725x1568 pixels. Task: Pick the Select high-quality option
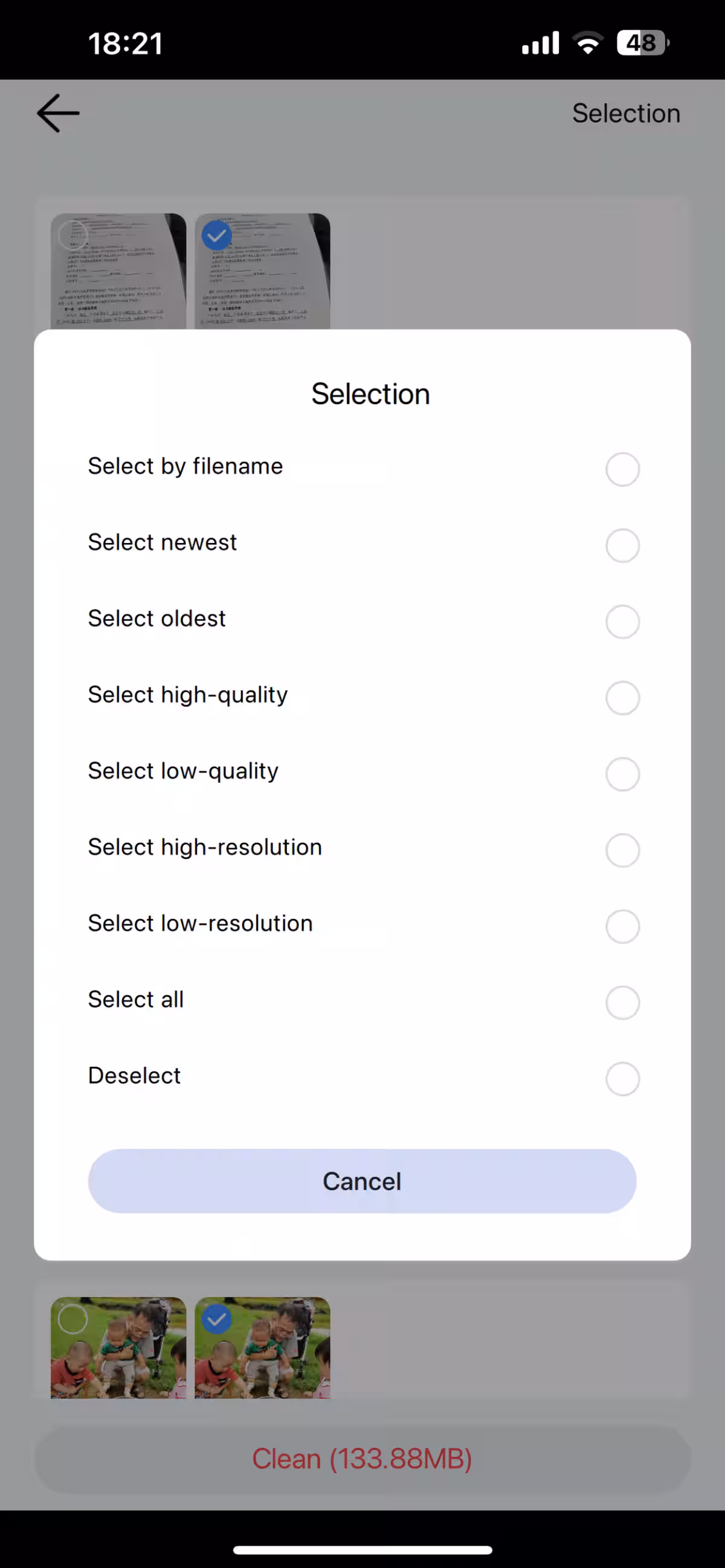pos(622,698)
